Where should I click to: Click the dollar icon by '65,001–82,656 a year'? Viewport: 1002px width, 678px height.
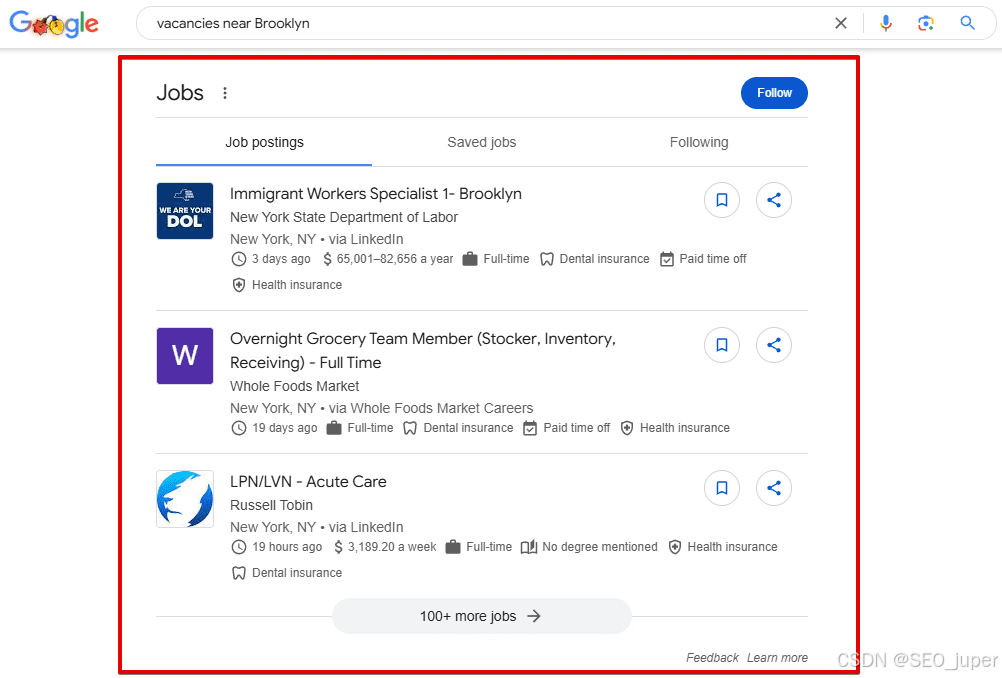327,259
